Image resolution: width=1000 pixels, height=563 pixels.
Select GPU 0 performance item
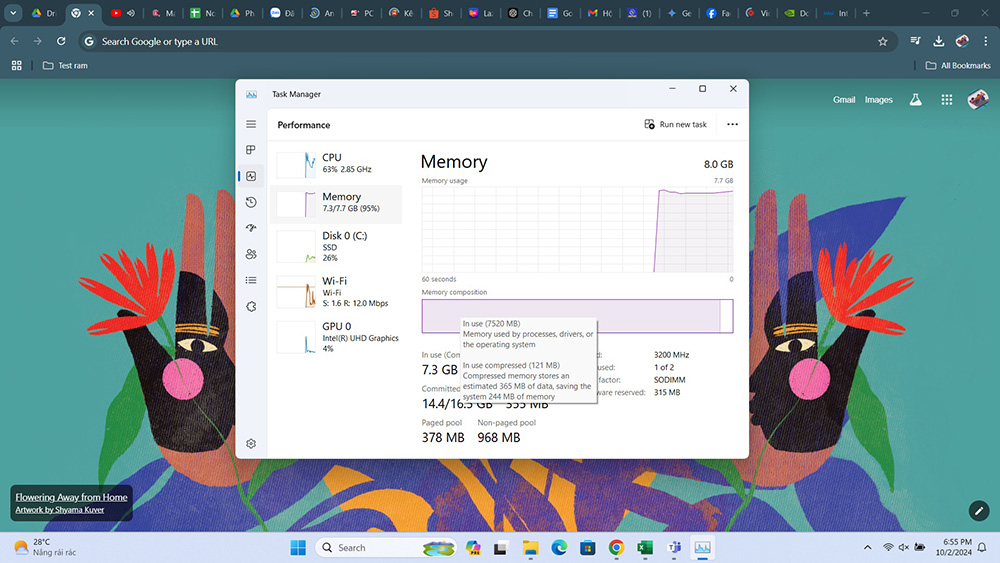pos(336,337)
